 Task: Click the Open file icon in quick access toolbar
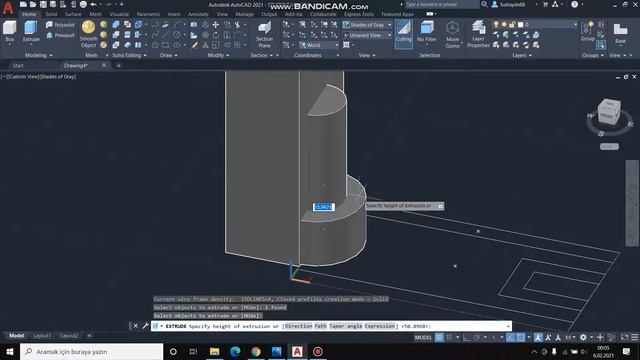click(33, 4)
